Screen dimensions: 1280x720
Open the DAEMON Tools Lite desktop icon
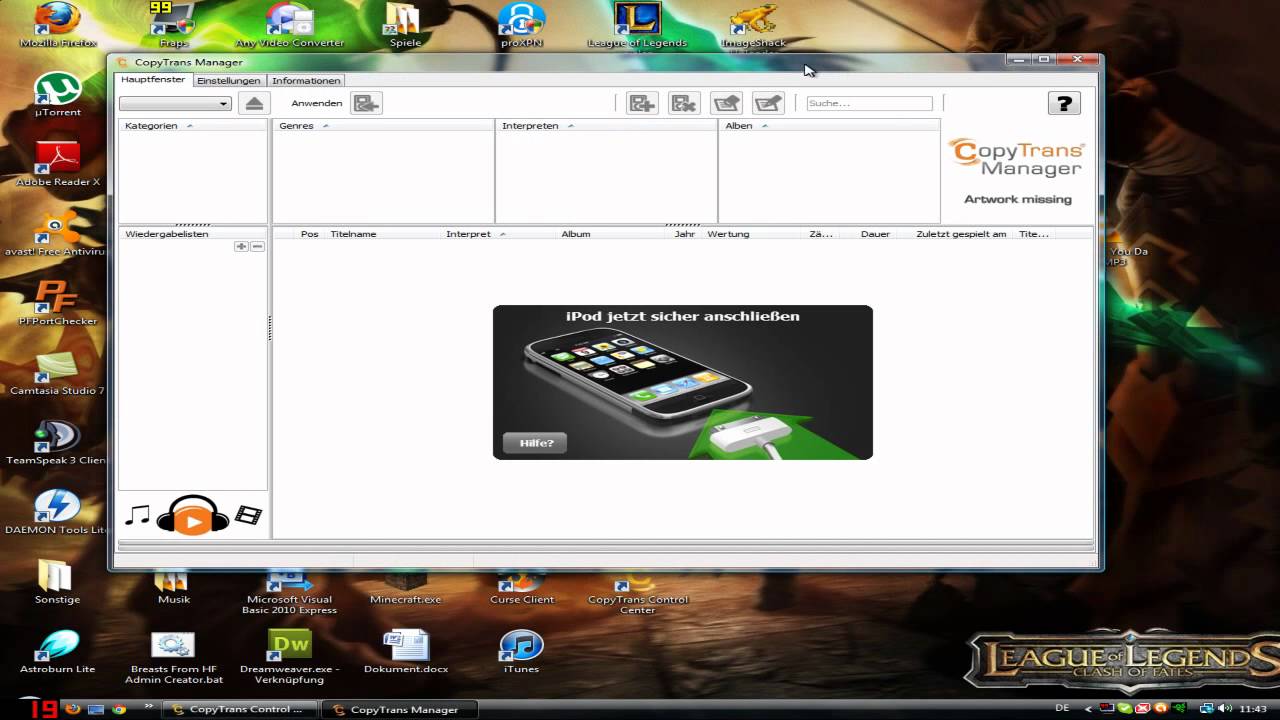(58, 512)
